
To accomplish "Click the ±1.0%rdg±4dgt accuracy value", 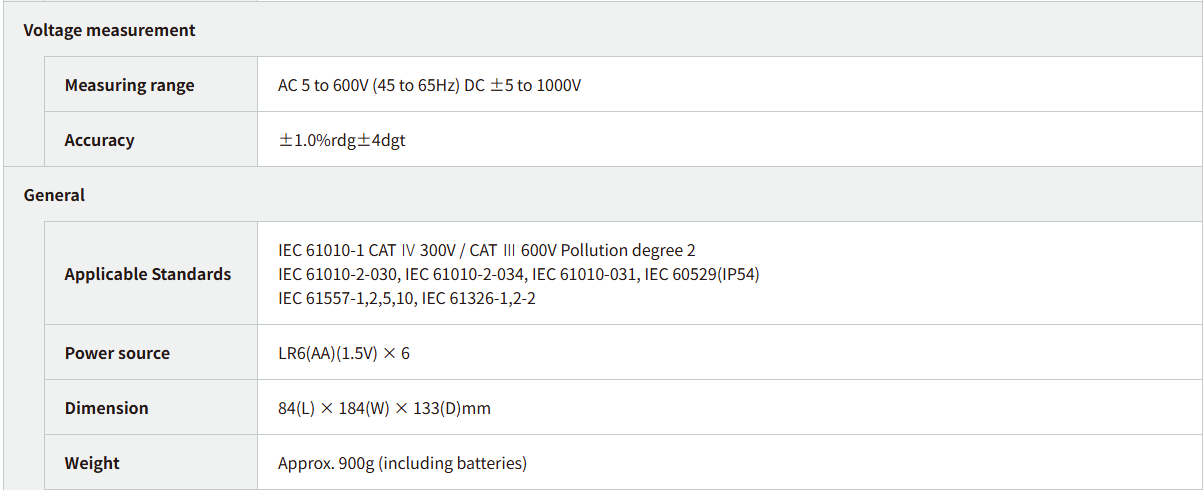I will (342, 140).
